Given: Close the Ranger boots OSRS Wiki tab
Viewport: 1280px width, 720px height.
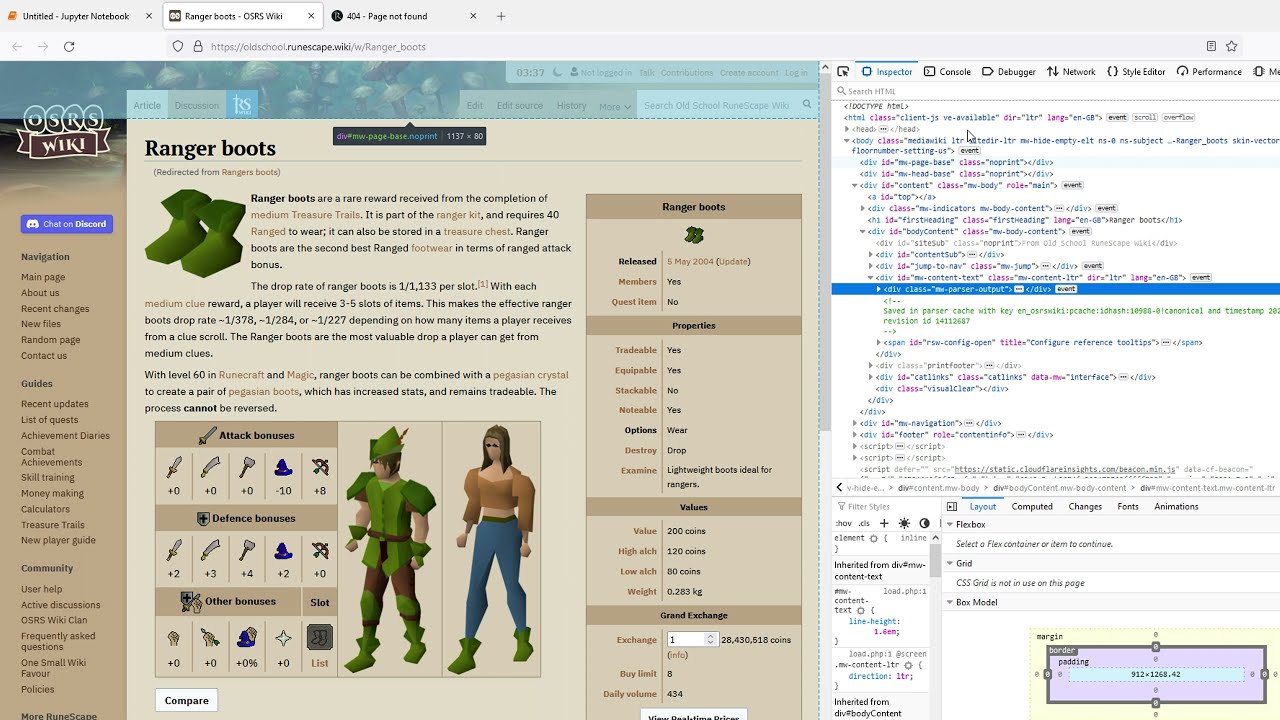Looking at the screenshot, I should point(311,16).
